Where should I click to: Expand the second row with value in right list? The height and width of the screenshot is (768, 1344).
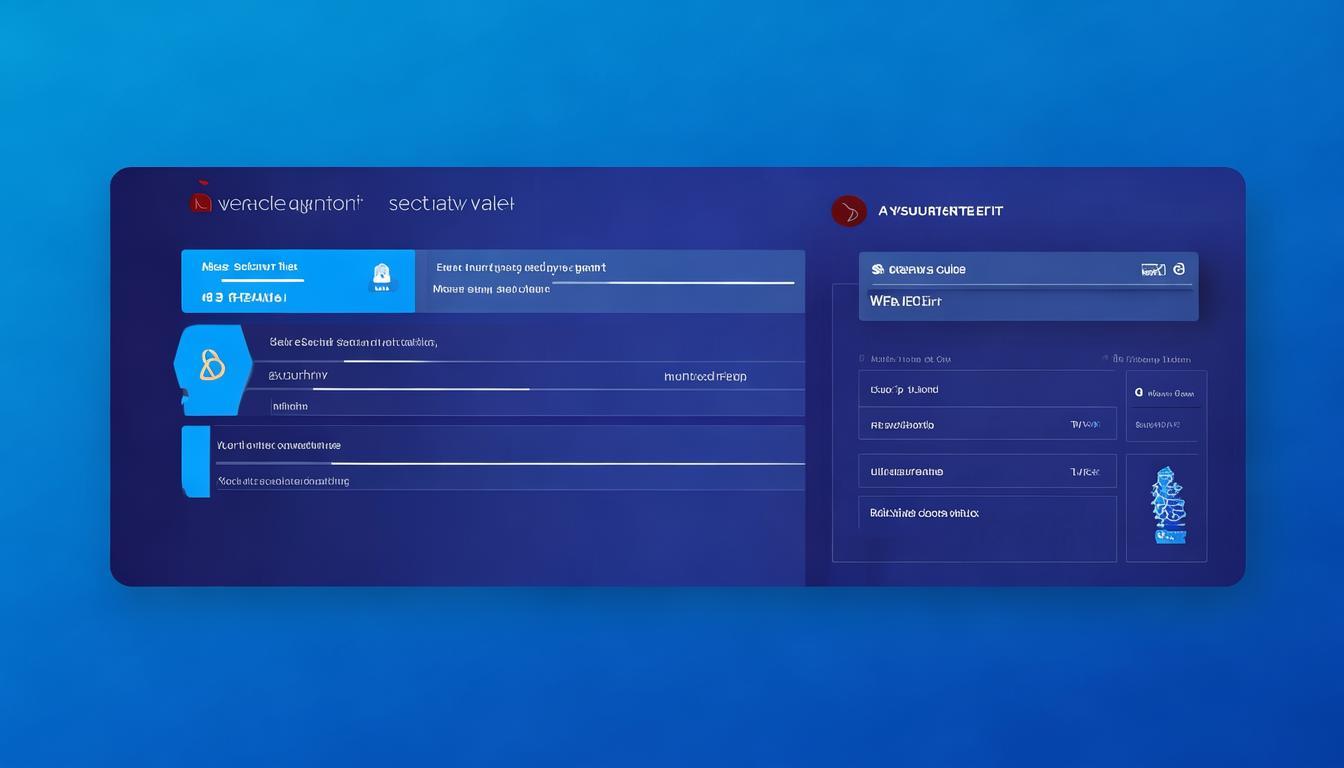987,424
